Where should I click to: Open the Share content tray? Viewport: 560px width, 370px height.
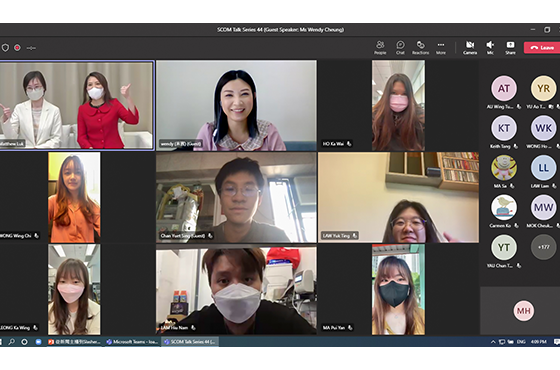tap(510, 47)
